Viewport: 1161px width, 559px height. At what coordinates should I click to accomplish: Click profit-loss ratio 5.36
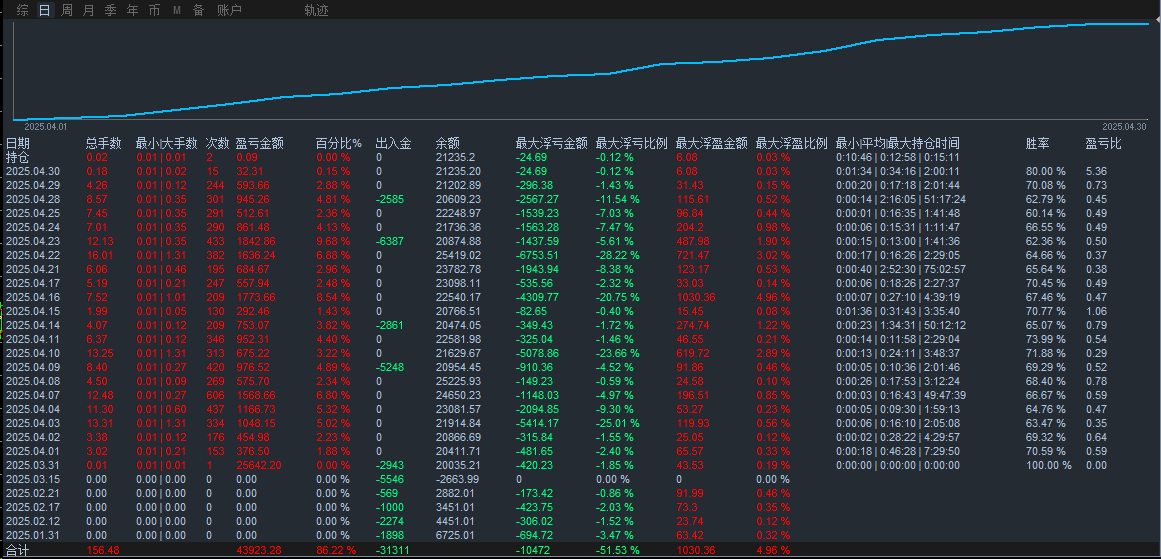click(1096, 171)
